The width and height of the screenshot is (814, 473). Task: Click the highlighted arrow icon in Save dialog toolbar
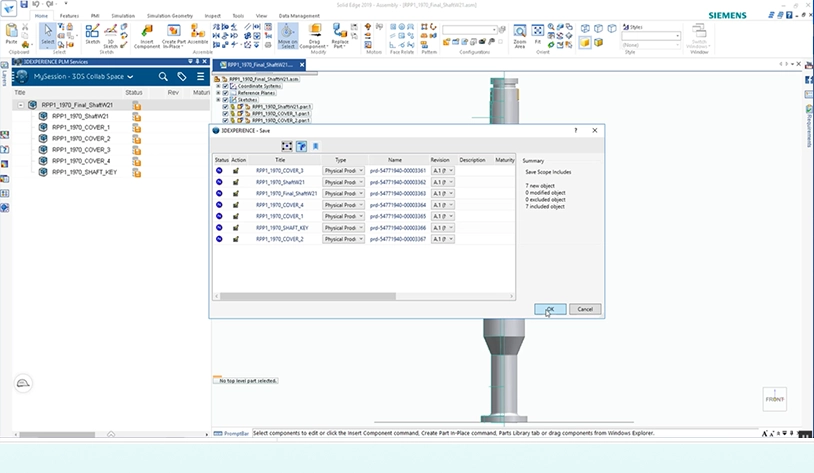pyautogui.click(x=301, y=146)
